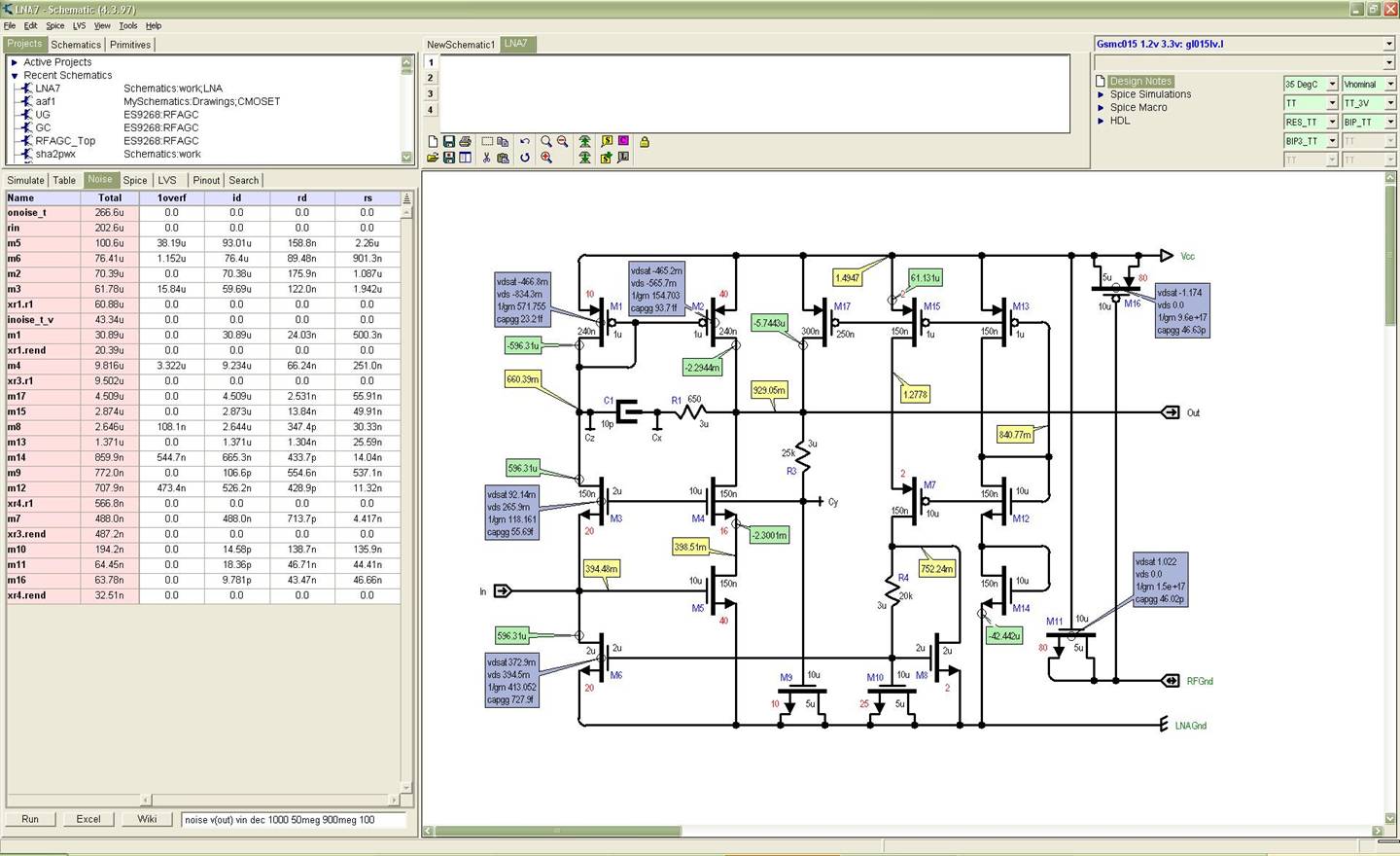The width and height of the screenshot is (1400, 856).
Task: Click the undo arrow icon
Action: click(525, 141)
